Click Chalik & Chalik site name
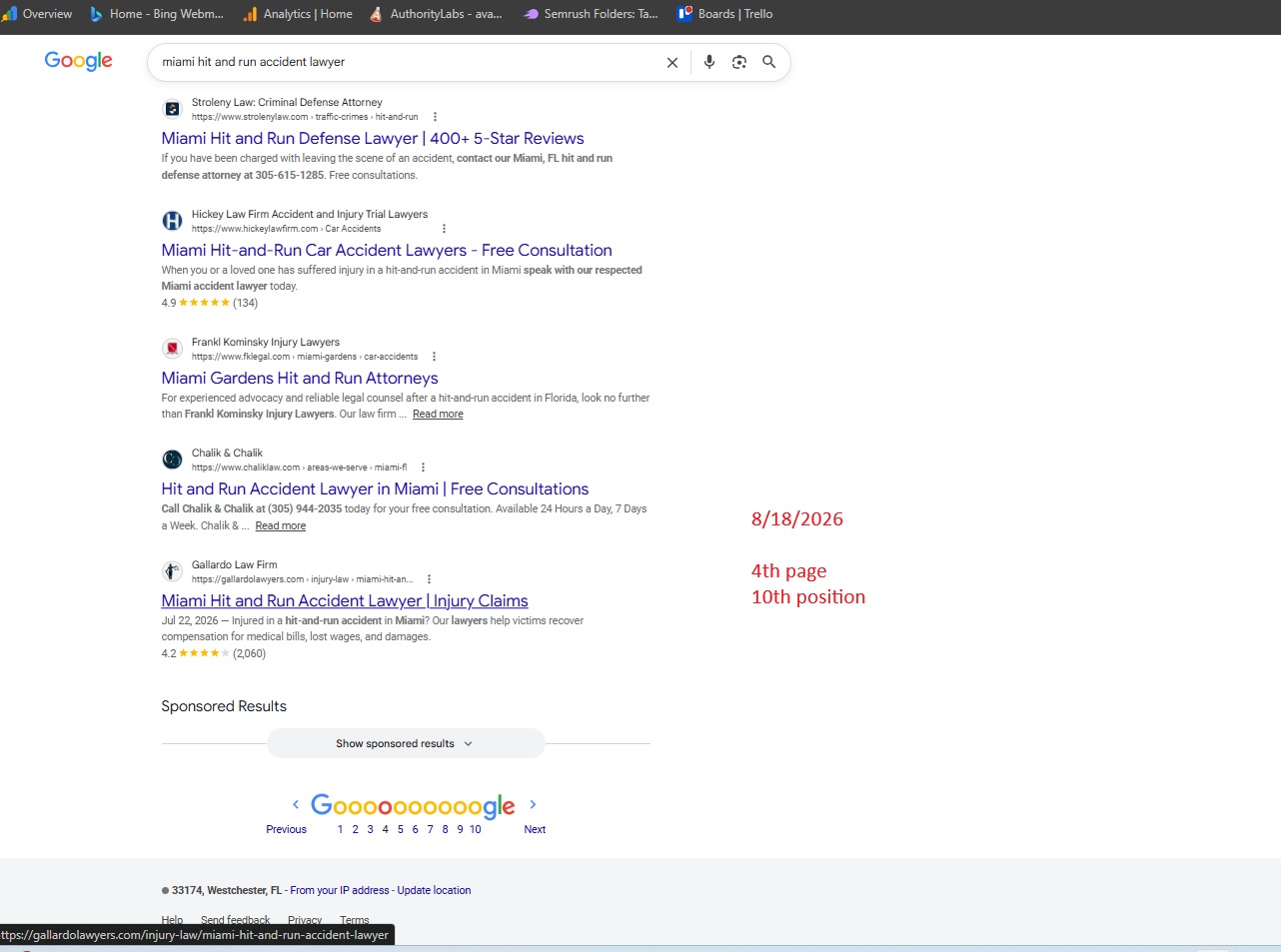This screenshot has height=952, width=1281. pos(227,454)
